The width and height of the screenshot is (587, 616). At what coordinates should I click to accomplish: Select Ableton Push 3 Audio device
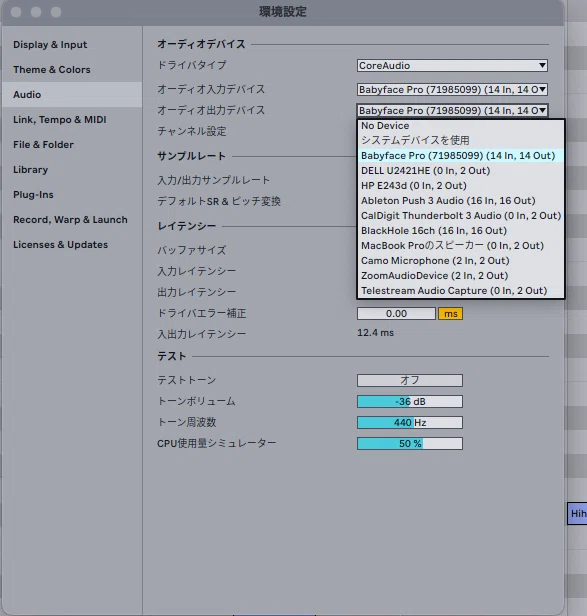pos(461,200)
